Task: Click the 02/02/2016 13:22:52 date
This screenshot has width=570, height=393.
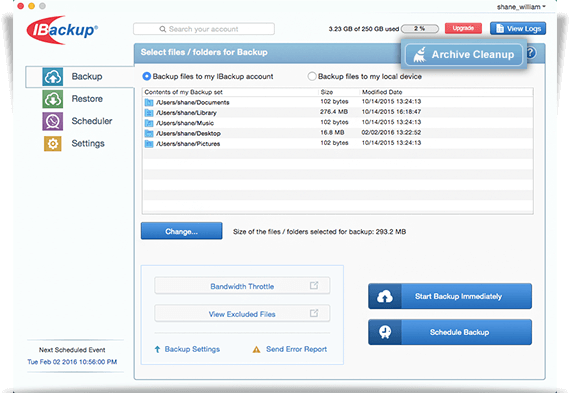Action: click(x=391, y=132)
